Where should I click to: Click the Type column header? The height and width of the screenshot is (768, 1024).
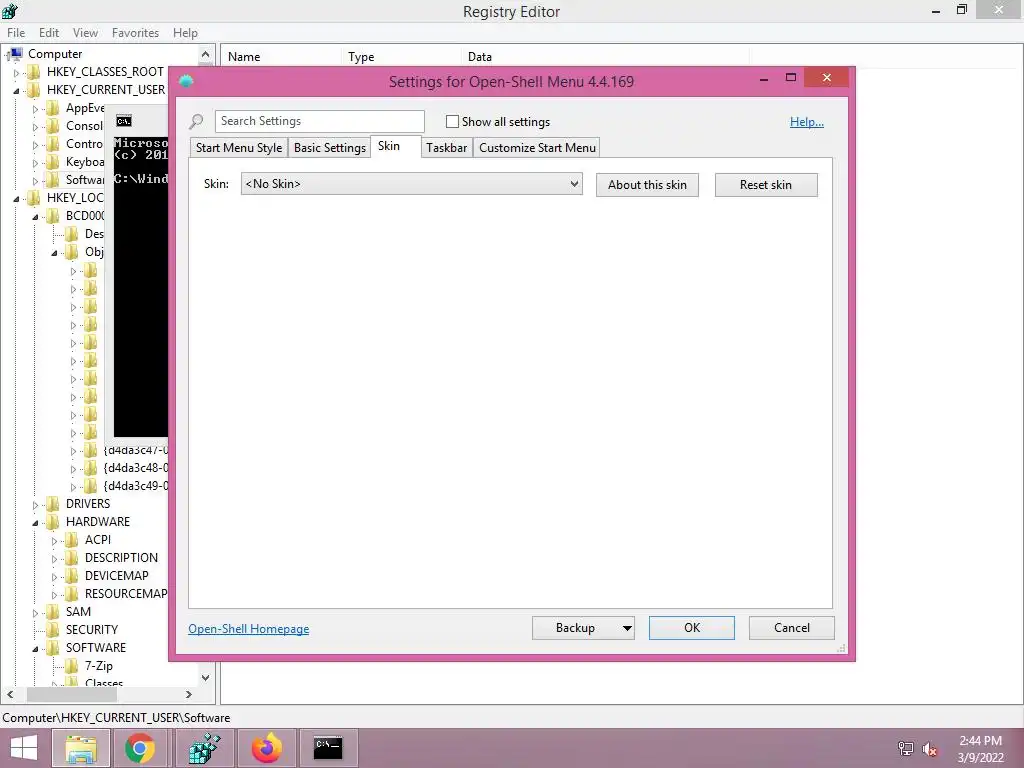(x=400, y=57)
